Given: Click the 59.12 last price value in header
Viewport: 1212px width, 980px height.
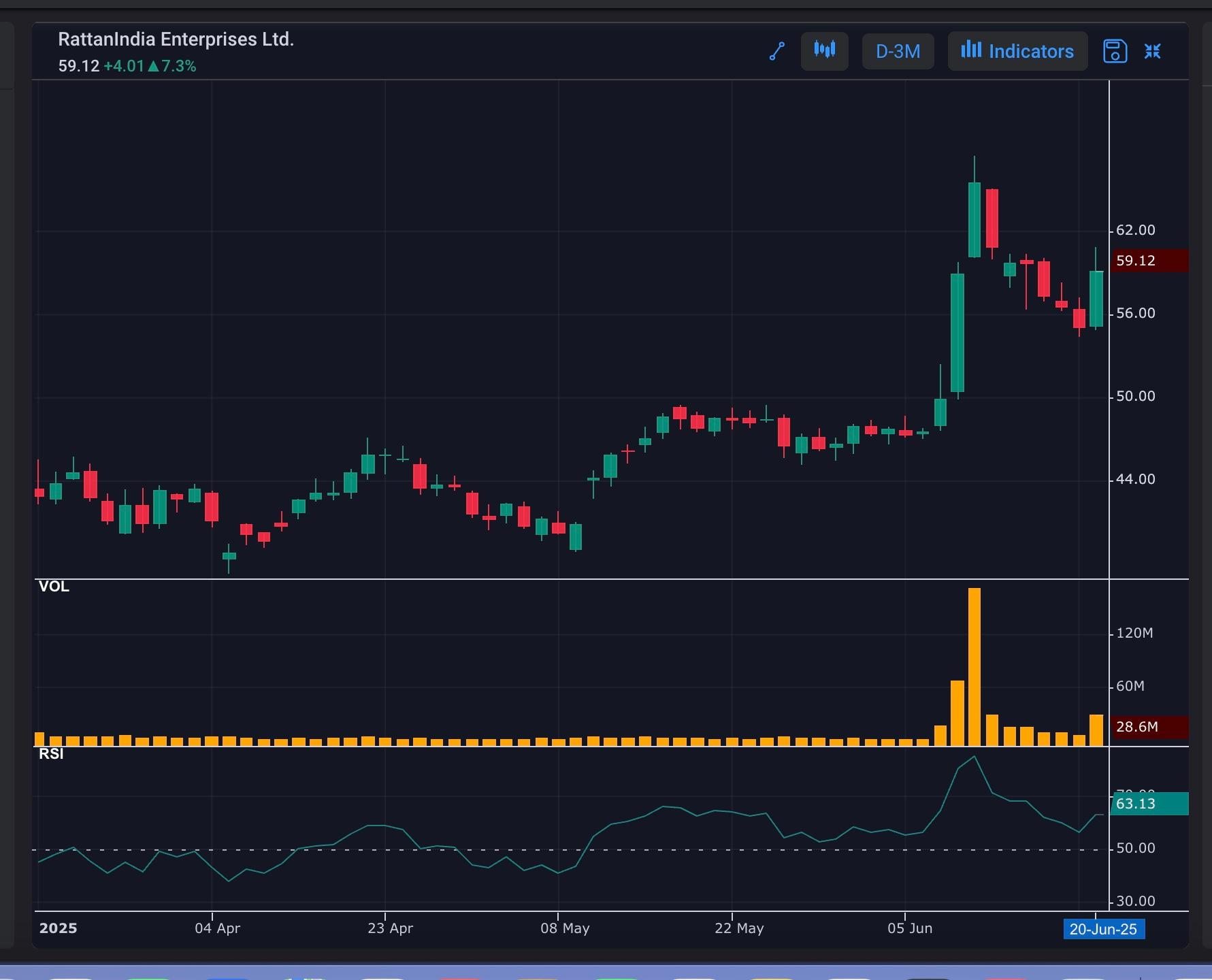Looking at the screenshot, I should (79, 66).
